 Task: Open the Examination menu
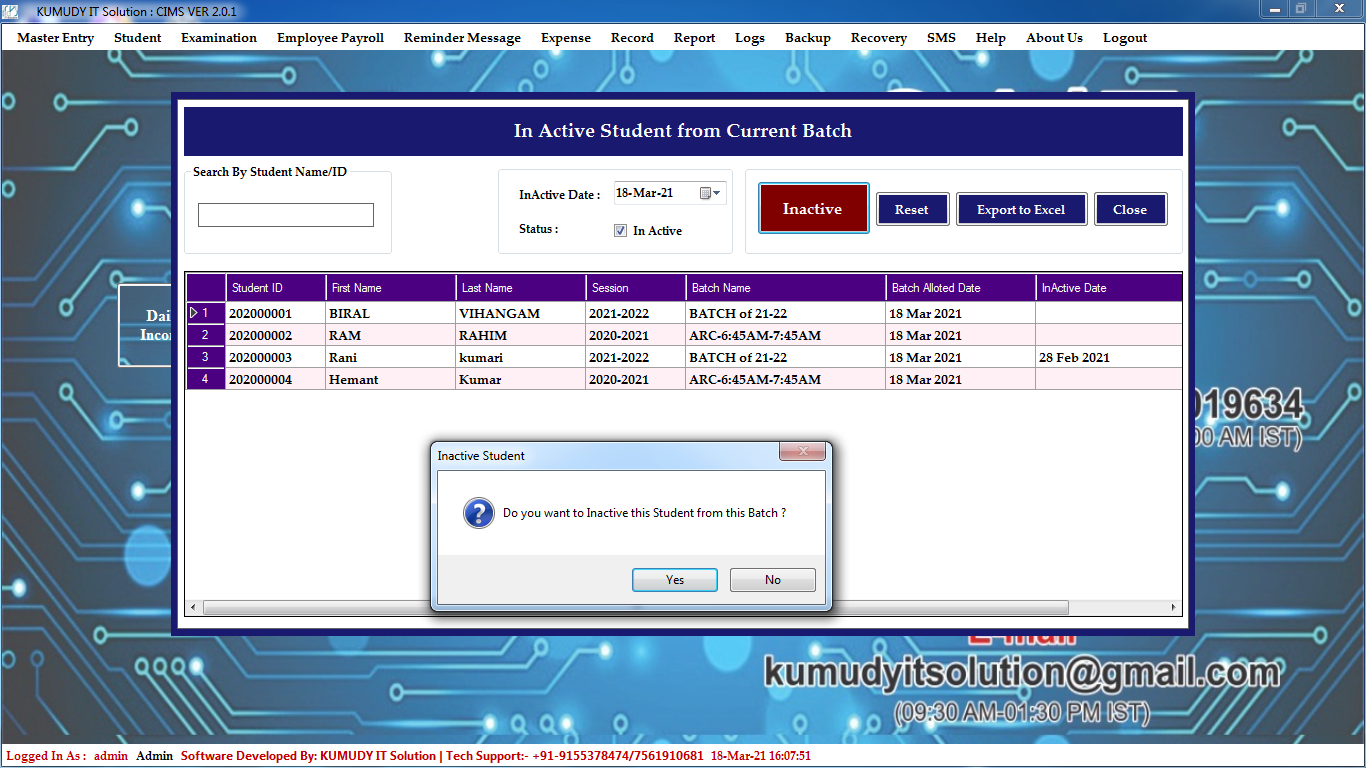coord(219,38)
